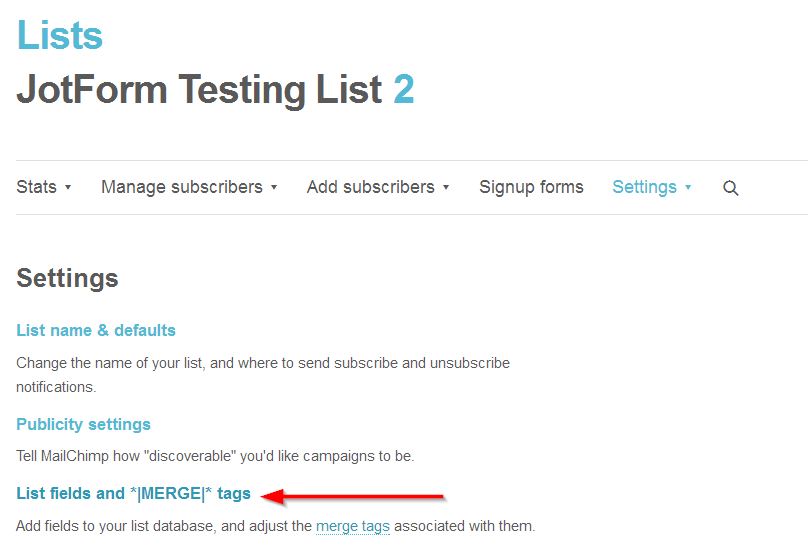This screenshot has height=554, width=808.
Task: Go to the Signup forms tab
Action: (531, 187)
